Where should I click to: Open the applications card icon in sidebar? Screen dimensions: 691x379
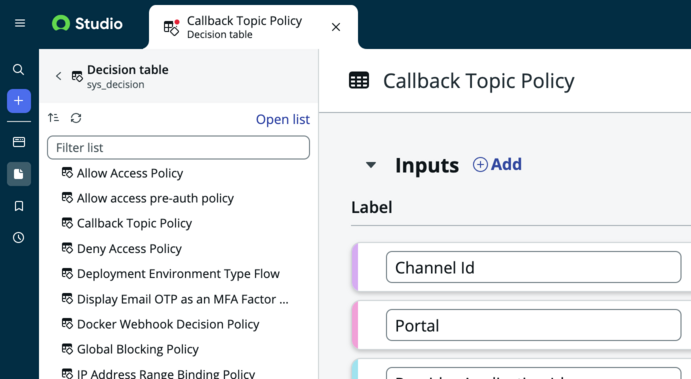(19, 142)
